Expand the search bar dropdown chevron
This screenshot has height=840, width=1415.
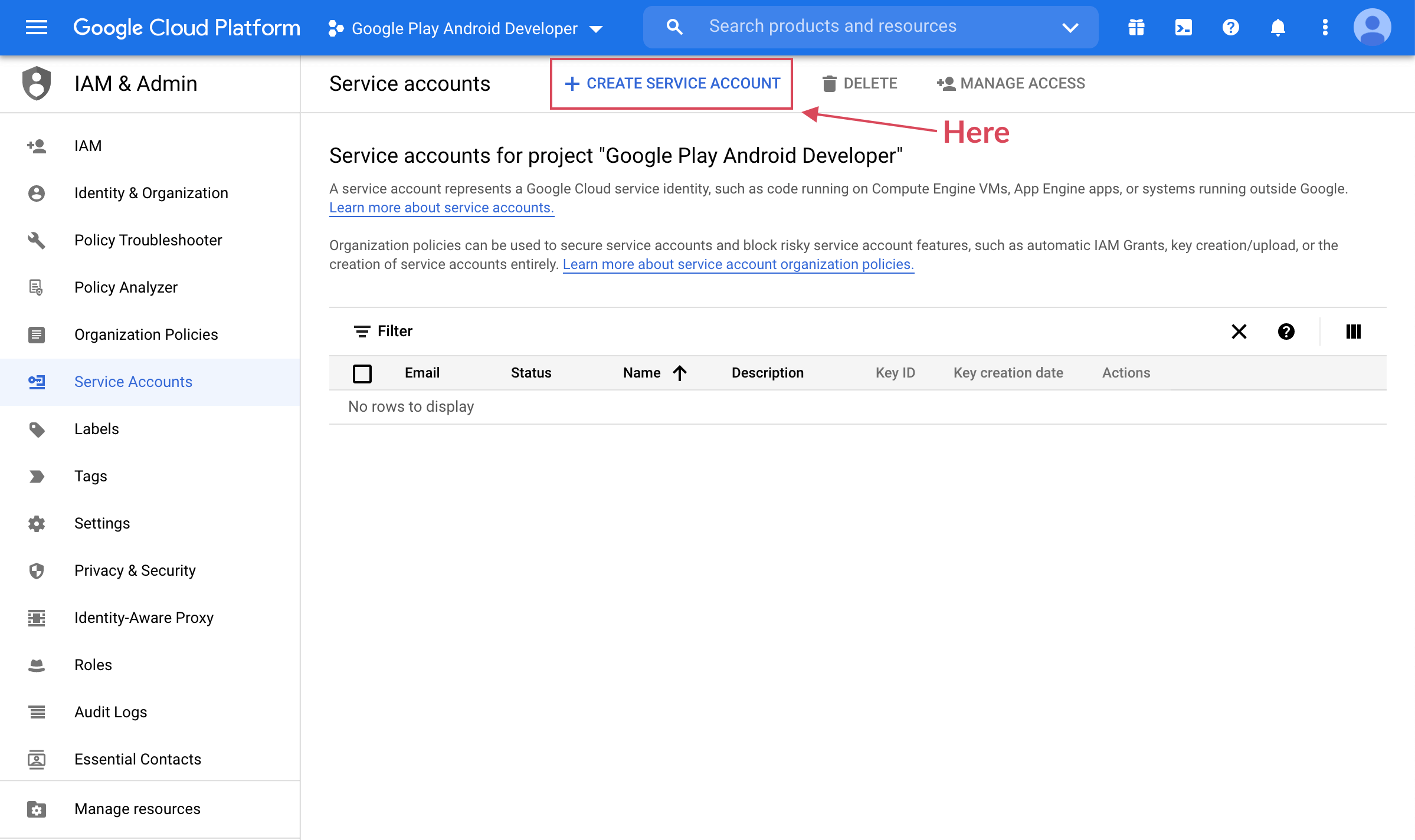(x=1070, y=27)
